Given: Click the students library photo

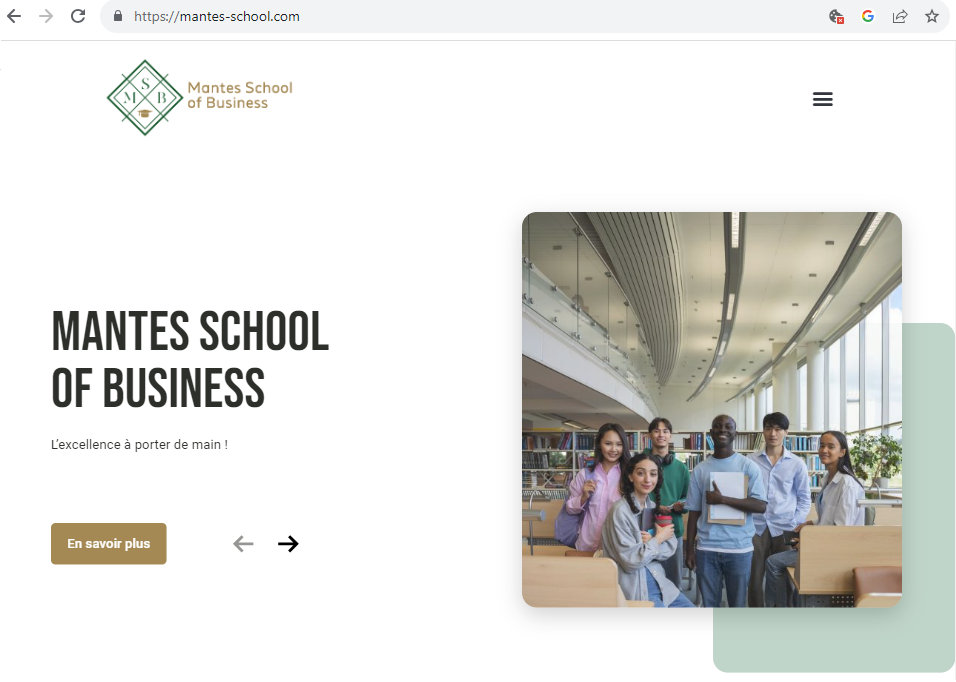Looking at the screenshot, I should click(x=712, y=410).
